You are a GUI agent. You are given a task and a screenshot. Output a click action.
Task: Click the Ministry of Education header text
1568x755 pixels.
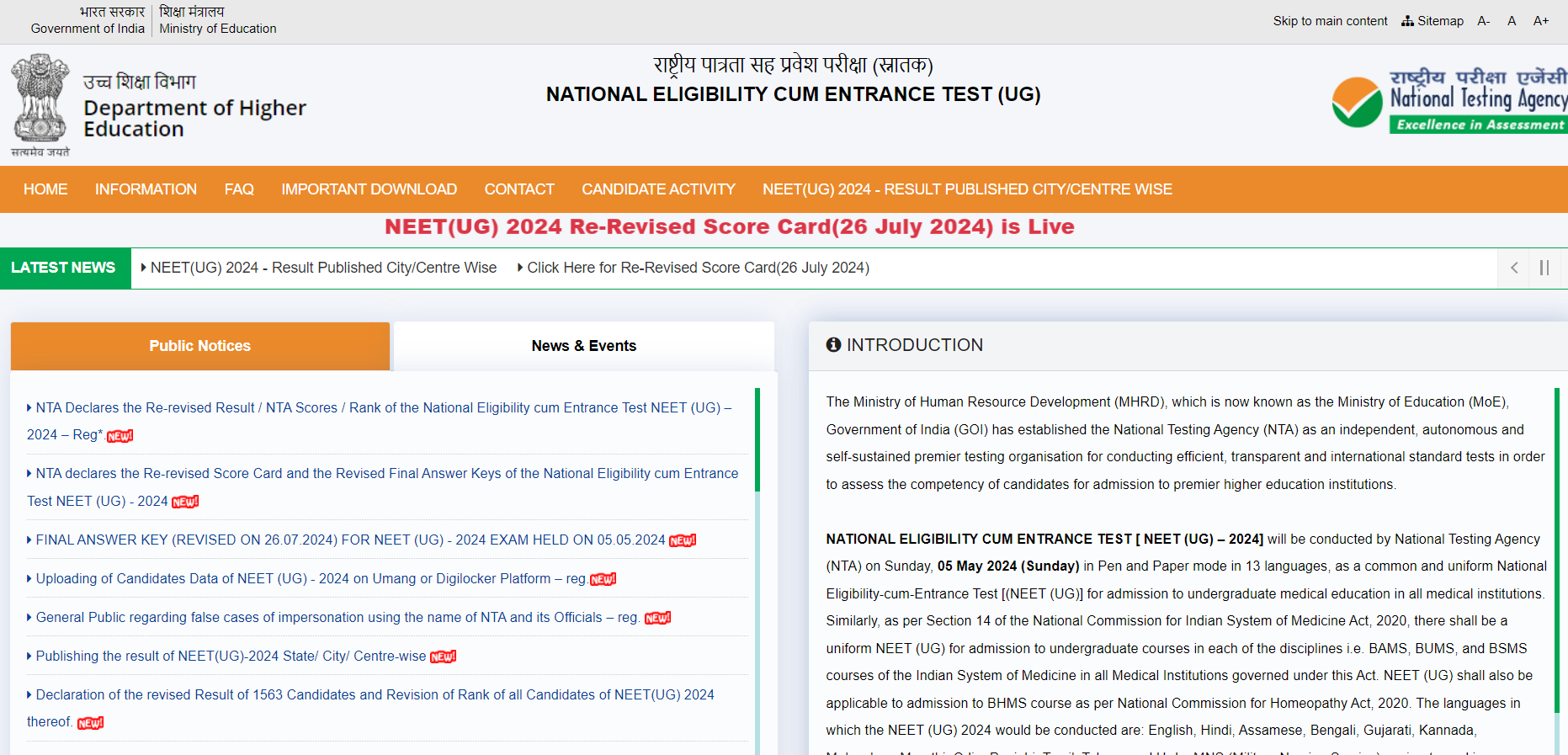pos(217,29)
